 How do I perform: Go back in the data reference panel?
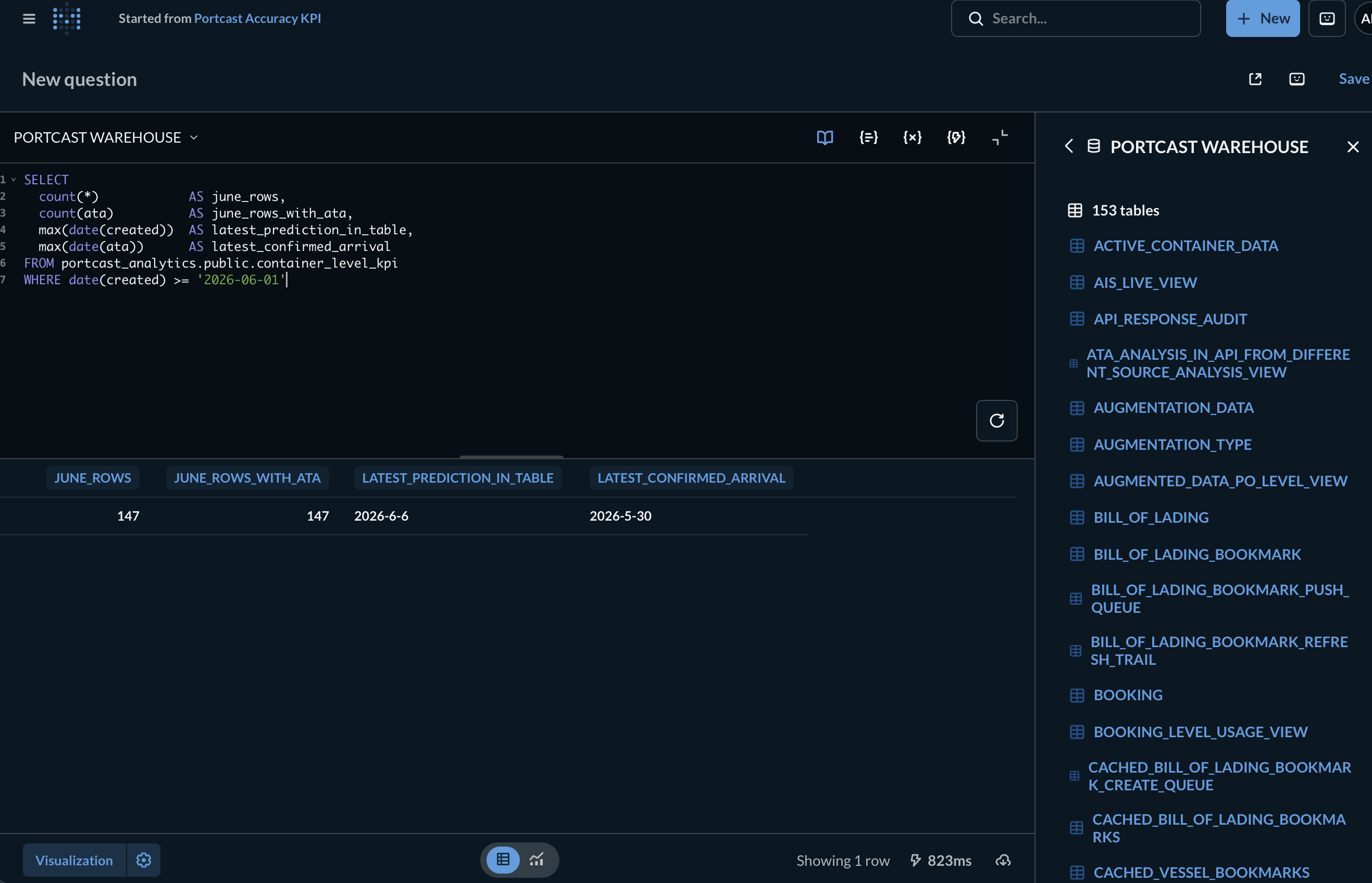pos(1068,146)
